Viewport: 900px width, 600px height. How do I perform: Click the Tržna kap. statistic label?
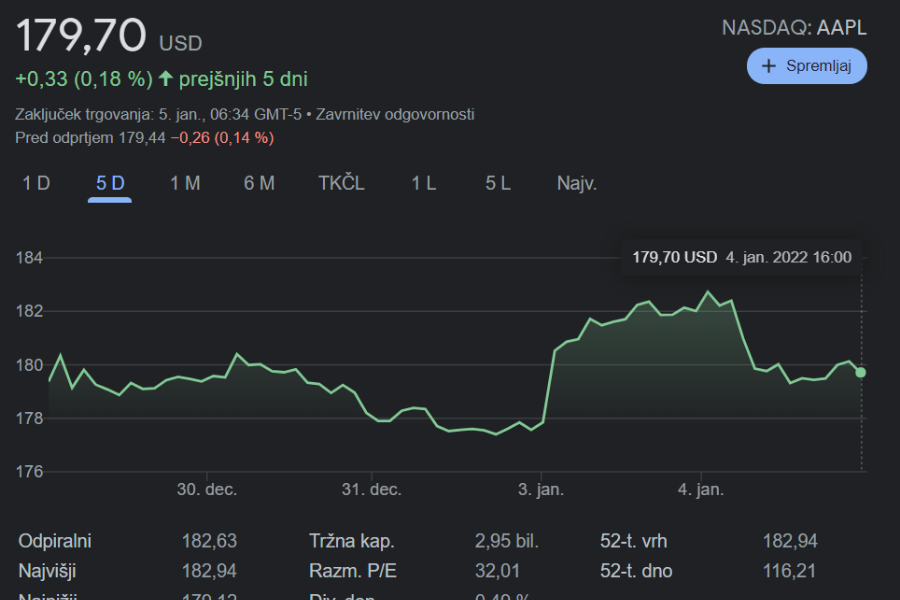(352, 541)
